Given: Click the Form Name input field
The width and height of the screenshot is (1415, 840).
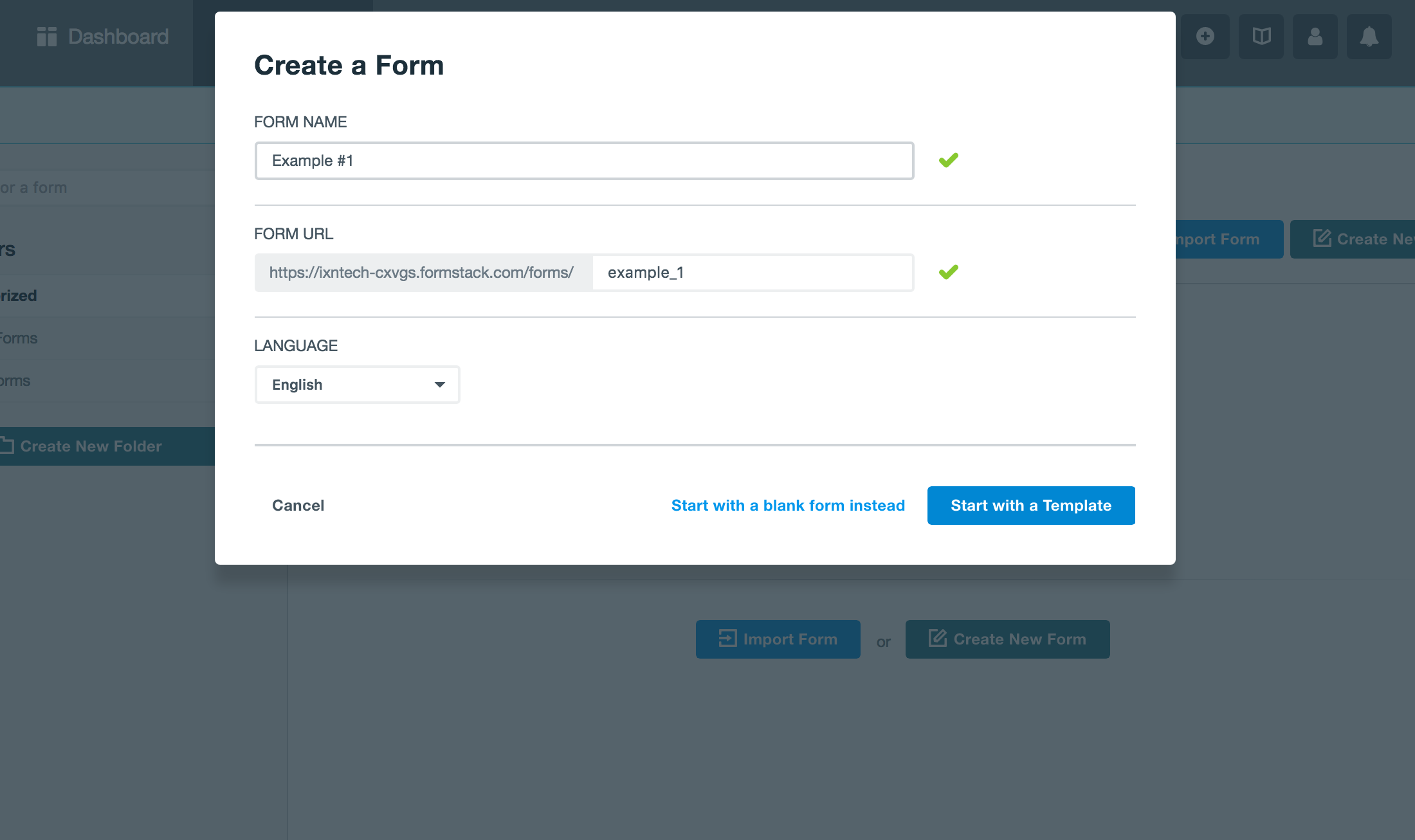Looking at the screenshot, I should (584, 161).
